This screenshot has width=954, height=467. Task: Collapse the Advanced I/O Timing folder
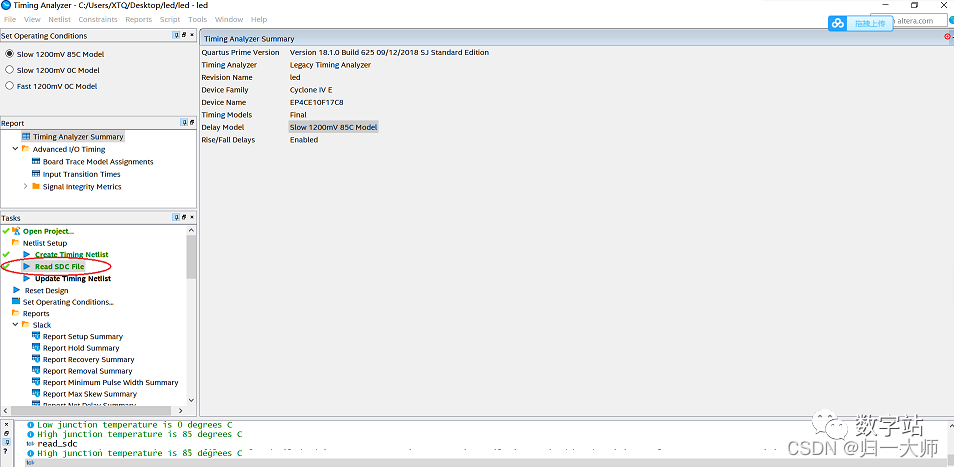(x=15, y=149)
